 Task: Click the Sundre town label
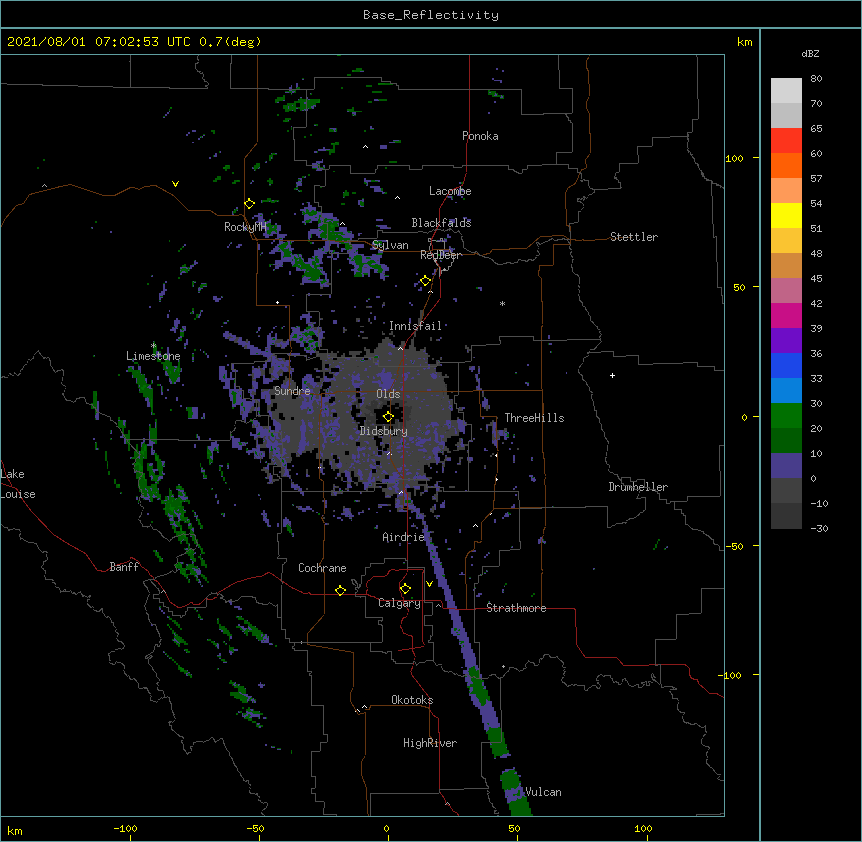coord(292,391)
